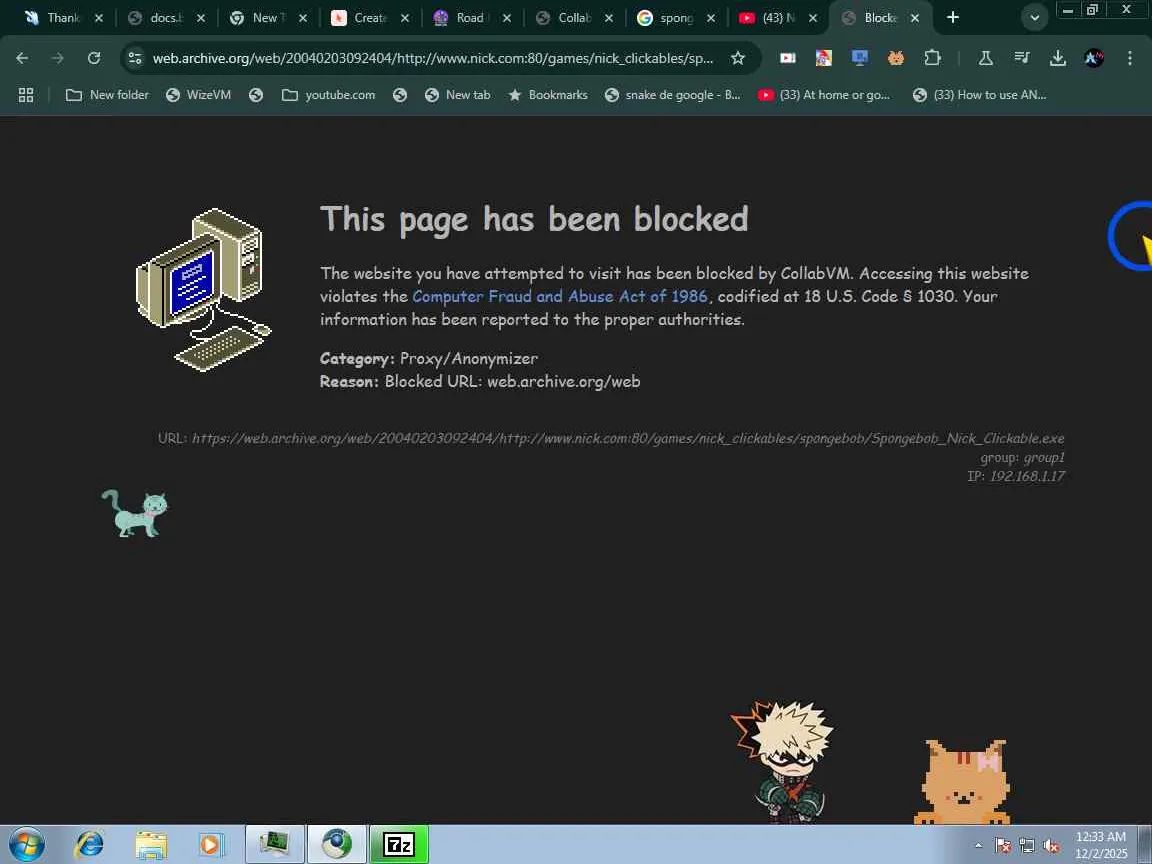The height and width of the screenshot is (864, 1152).
Task: Open the Action Center flag icon
Action: pyautogui.click(x=1003, y=846)
